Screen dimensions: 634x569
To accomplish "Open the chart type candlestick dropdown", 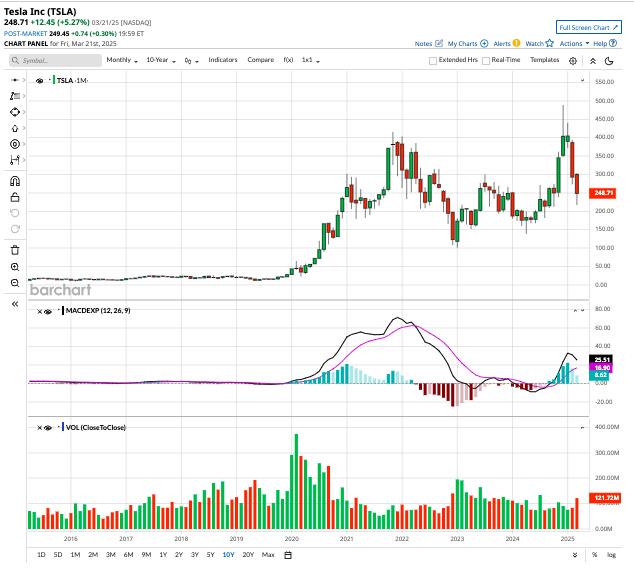I will 192,61.
